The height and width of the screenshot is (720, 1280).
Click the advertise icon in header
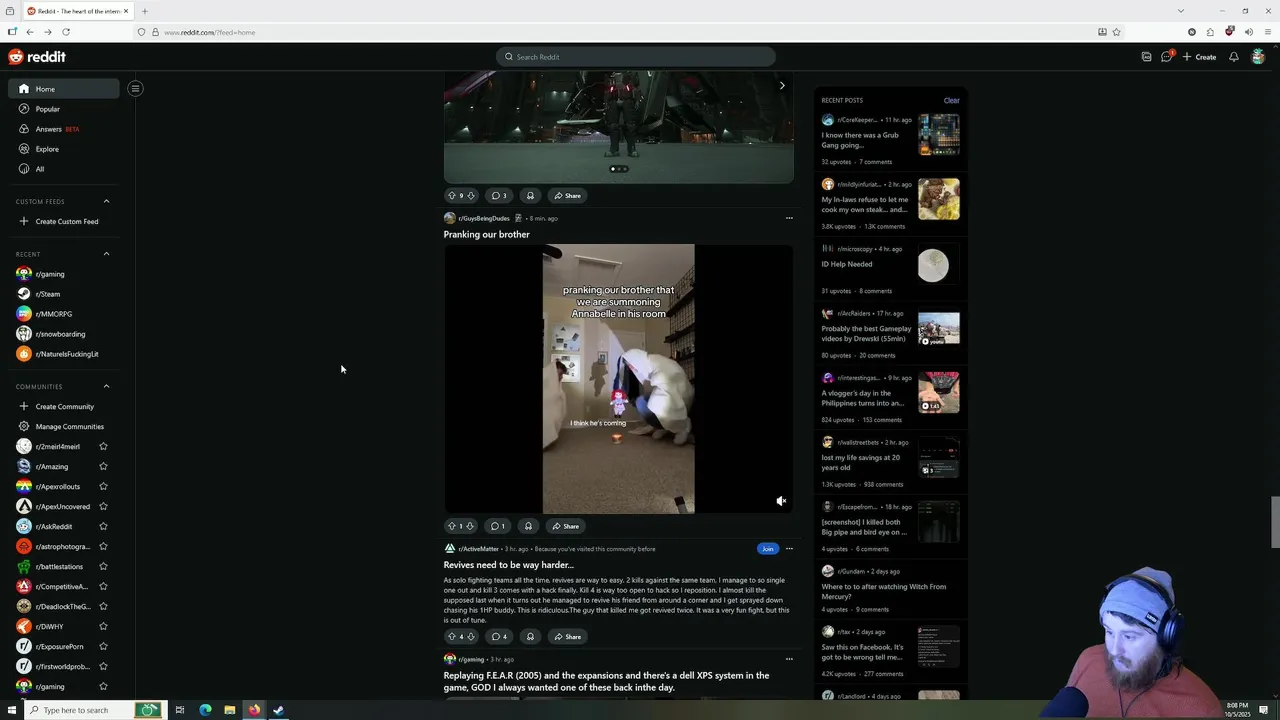click(1146, 57)
